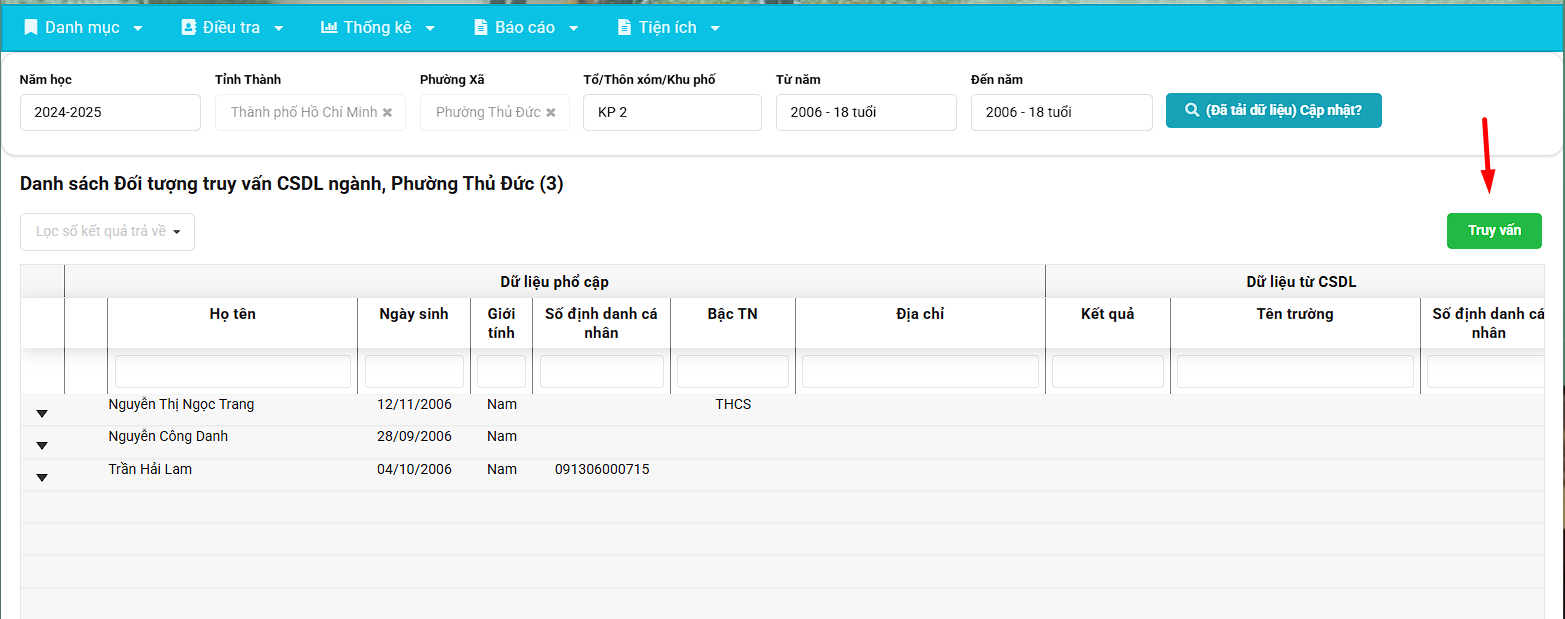Select the Tổ/Thôn xóm/Khu phố field
Screen dimensions: 1565x619
672,112
